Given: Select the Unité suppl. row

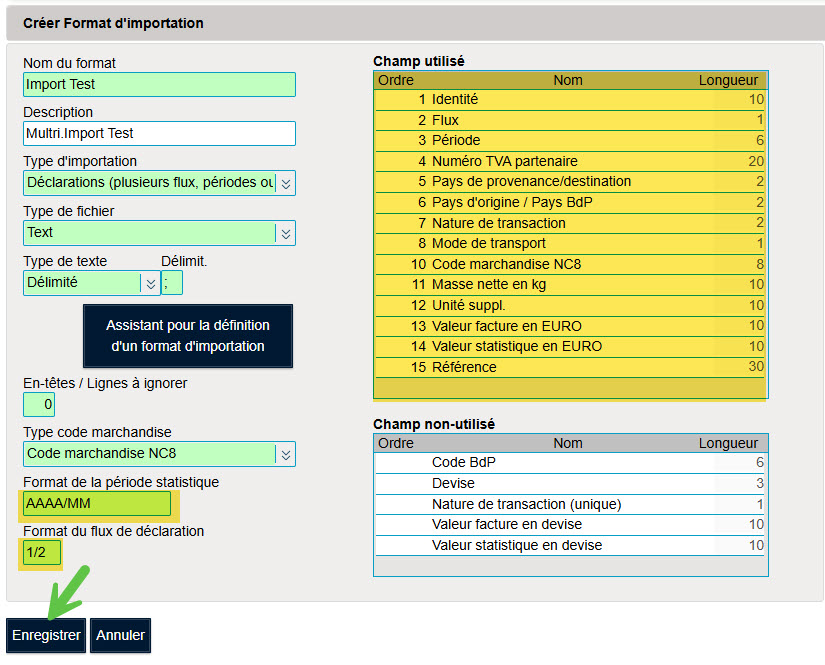Looking at the screenshot, I should coord(570,306).
